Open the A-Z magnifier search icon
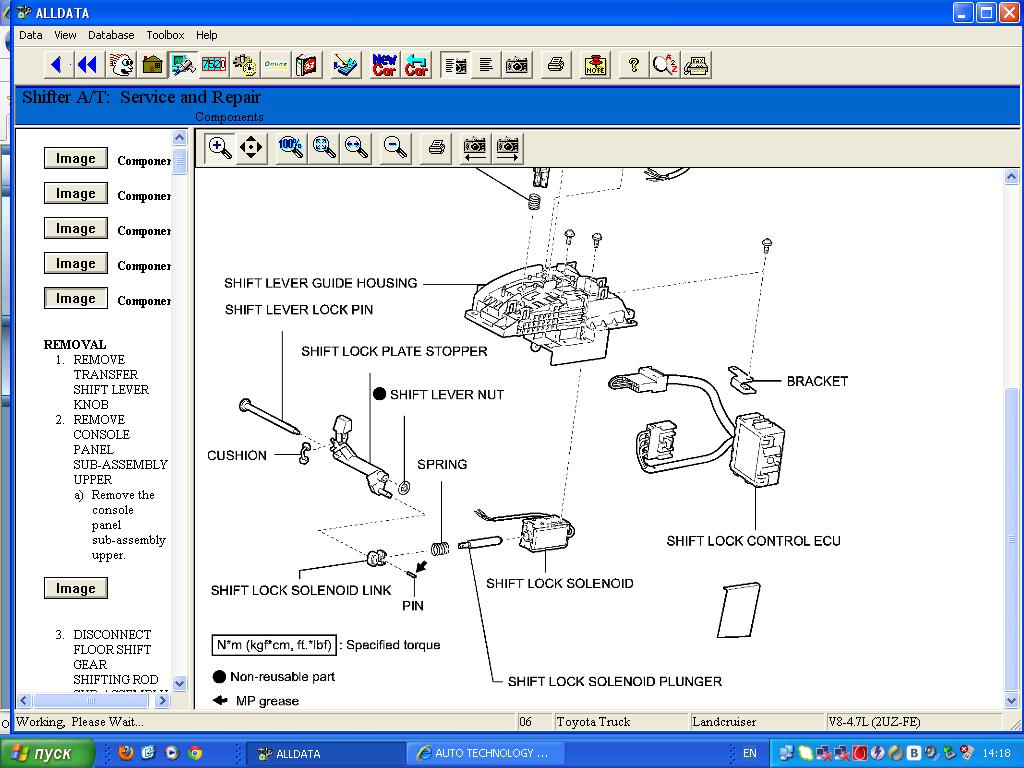 665,65
